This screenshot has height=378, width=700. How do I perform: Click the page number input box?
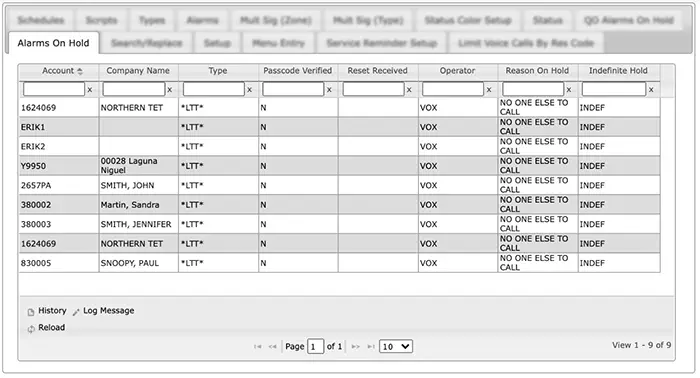(315, 347)
